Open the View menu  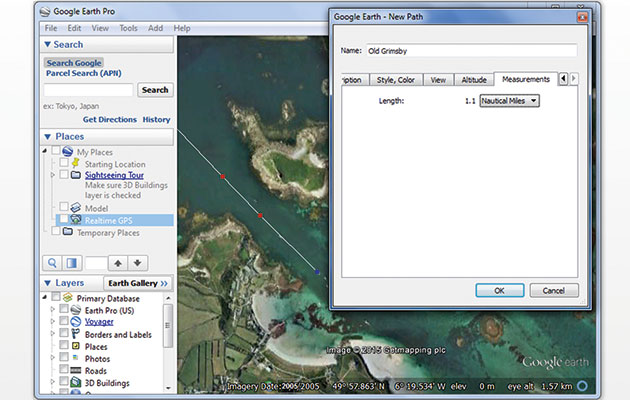click(x=100, y=28)
